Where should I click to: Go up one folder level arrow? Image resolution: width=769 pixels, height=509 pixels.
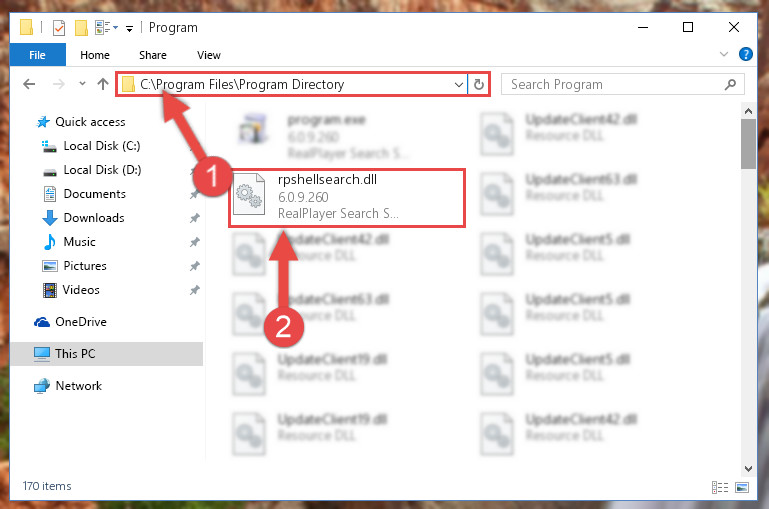pos(103,84)
